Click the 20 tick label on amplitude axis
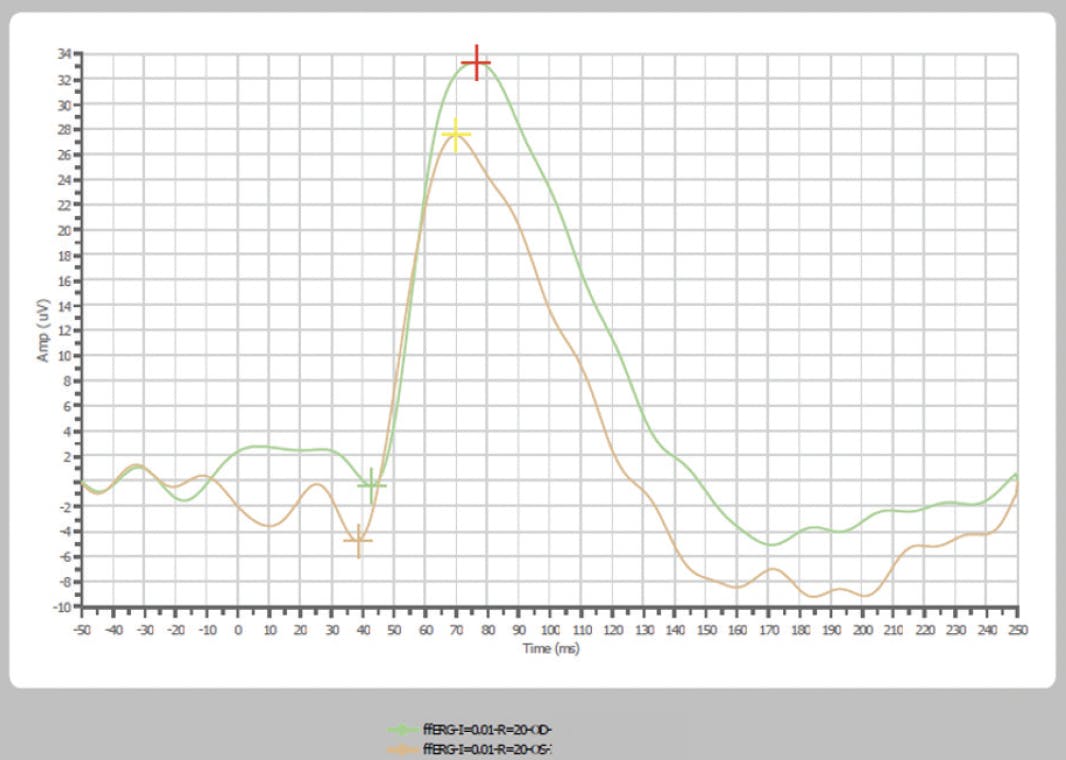 point(64,230)
